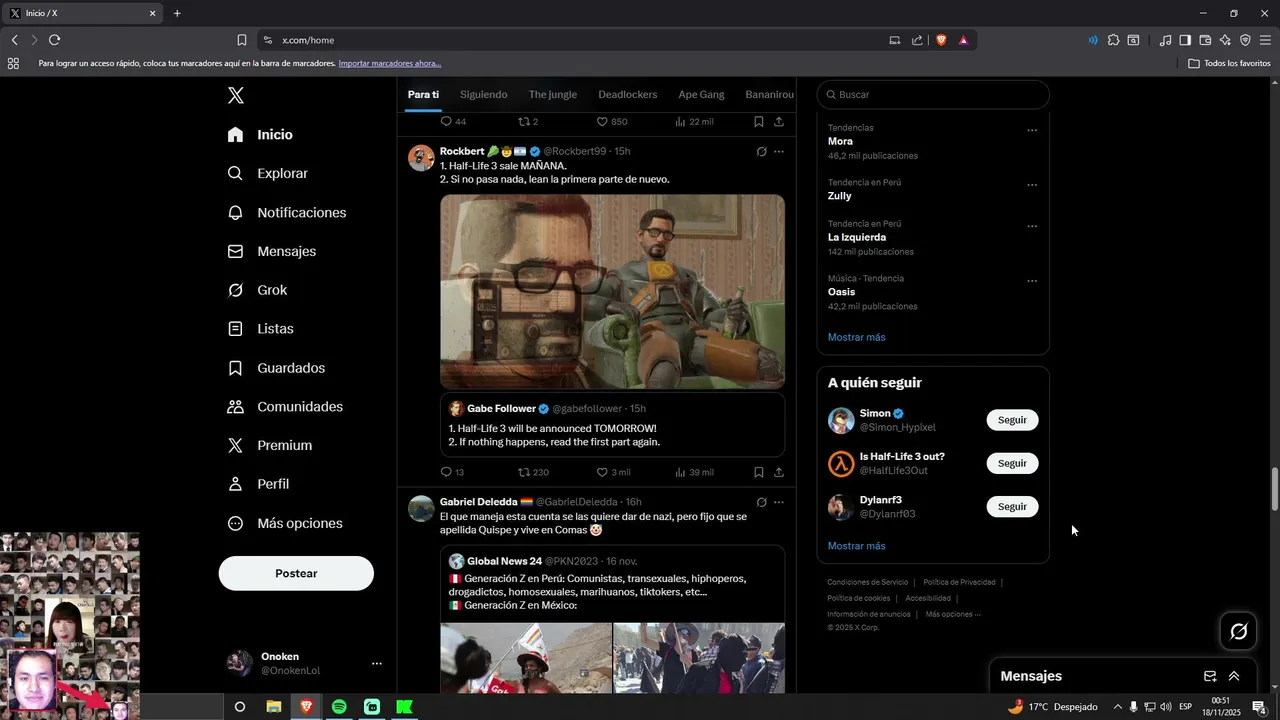Open the Oasis trend options menu
Image resolution: width=1280 pixels, height=720 pixels.
(x=1032, y=281)
